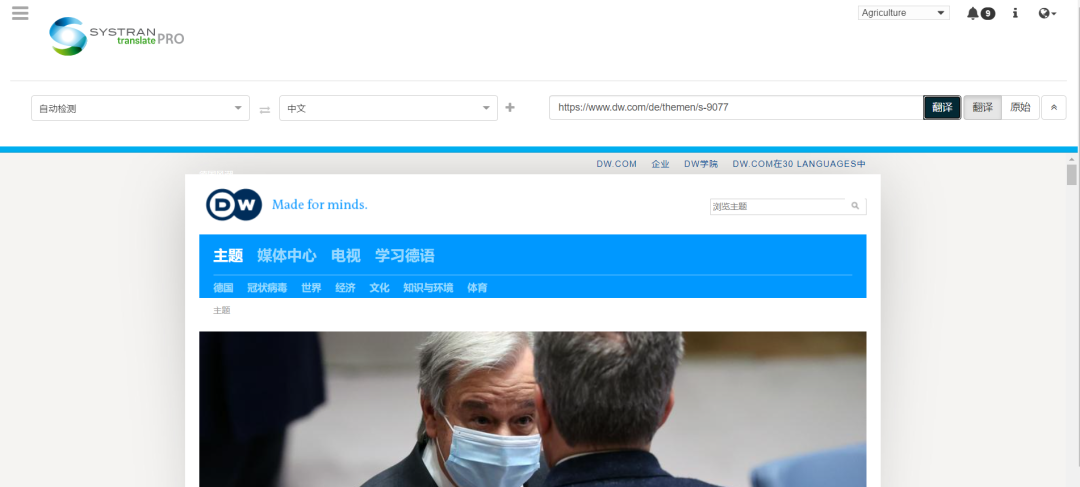Image resolution: width=1080 pixels, height=487 pixels.
Task: Select the 媒体中心 tab
Action: click(287, 256)
